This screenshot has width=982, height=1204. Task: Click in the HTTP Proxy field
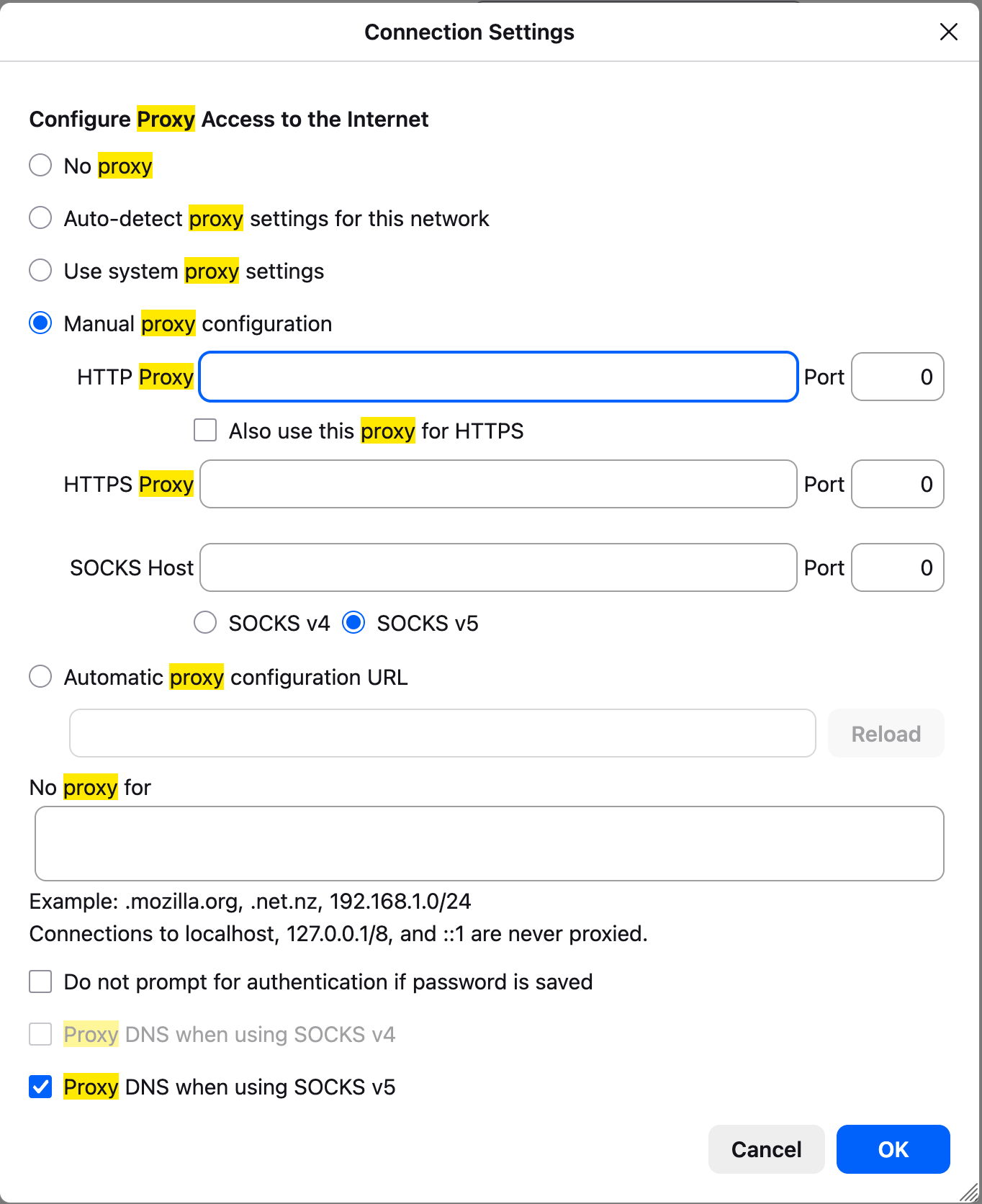point(498,376)
